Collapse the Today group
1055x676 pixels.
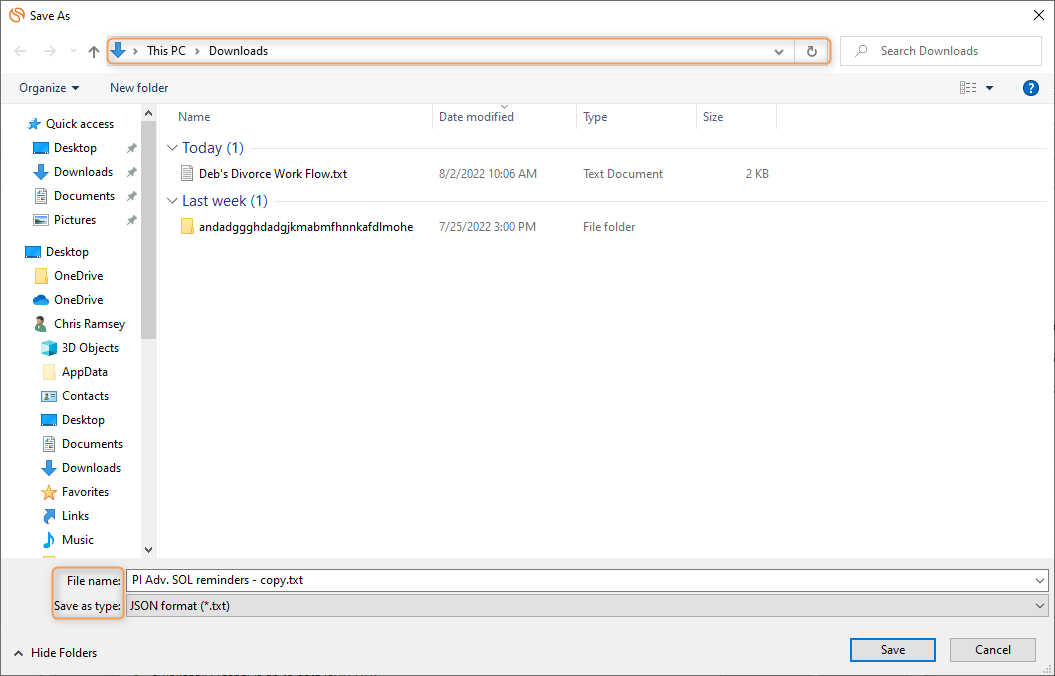point(172,147)
